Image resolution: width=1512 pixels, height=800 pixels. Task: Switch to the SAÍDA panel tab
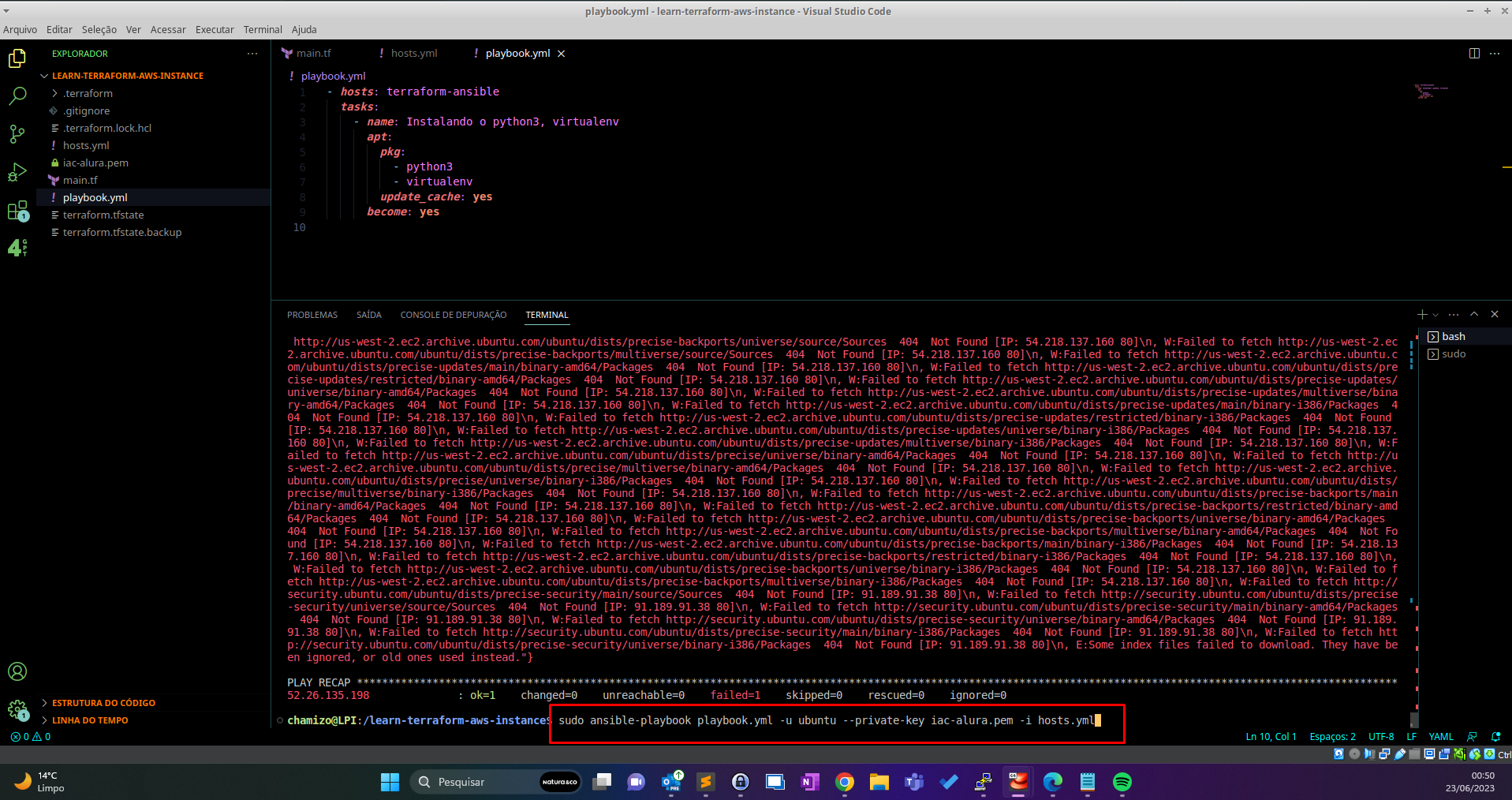click(369, 315)
